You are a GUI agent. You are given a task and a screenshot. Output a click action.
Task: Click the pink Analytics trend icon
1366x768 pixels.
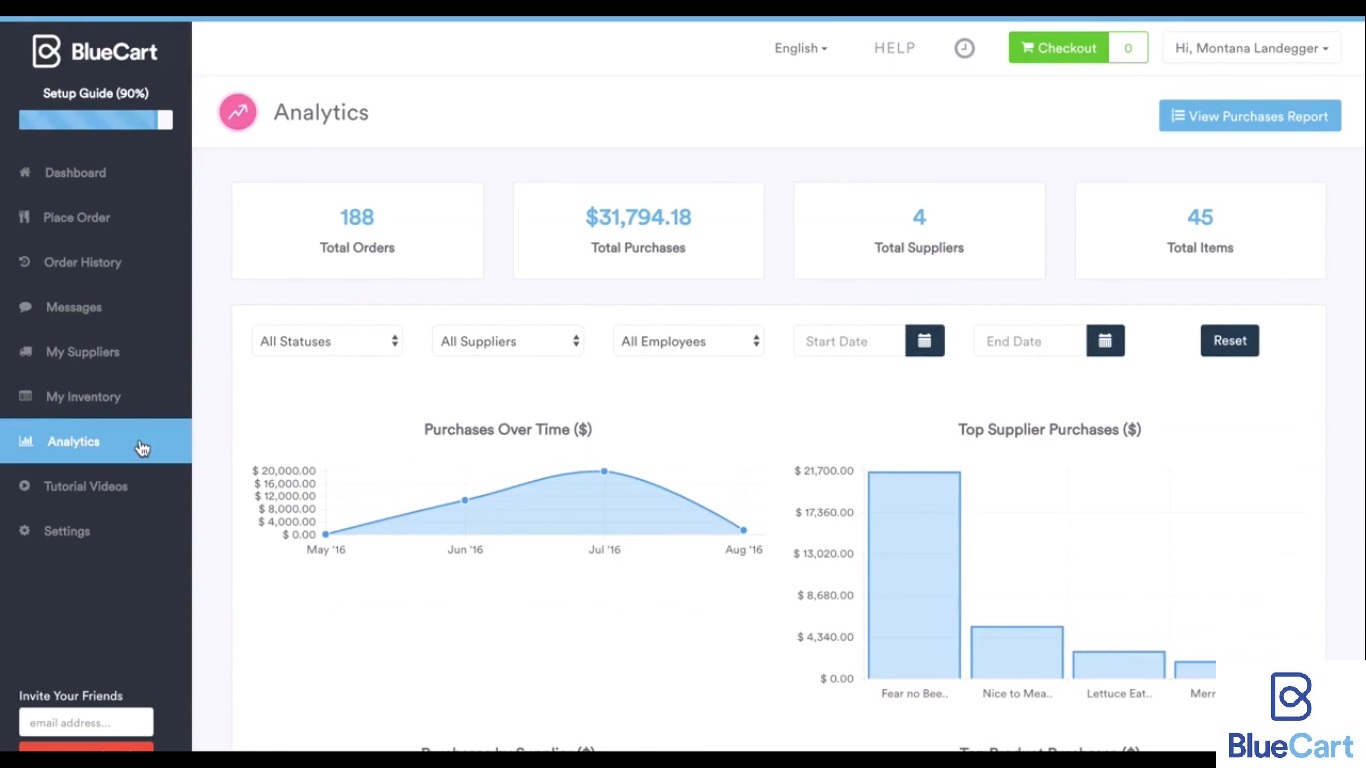click(238, 113)
